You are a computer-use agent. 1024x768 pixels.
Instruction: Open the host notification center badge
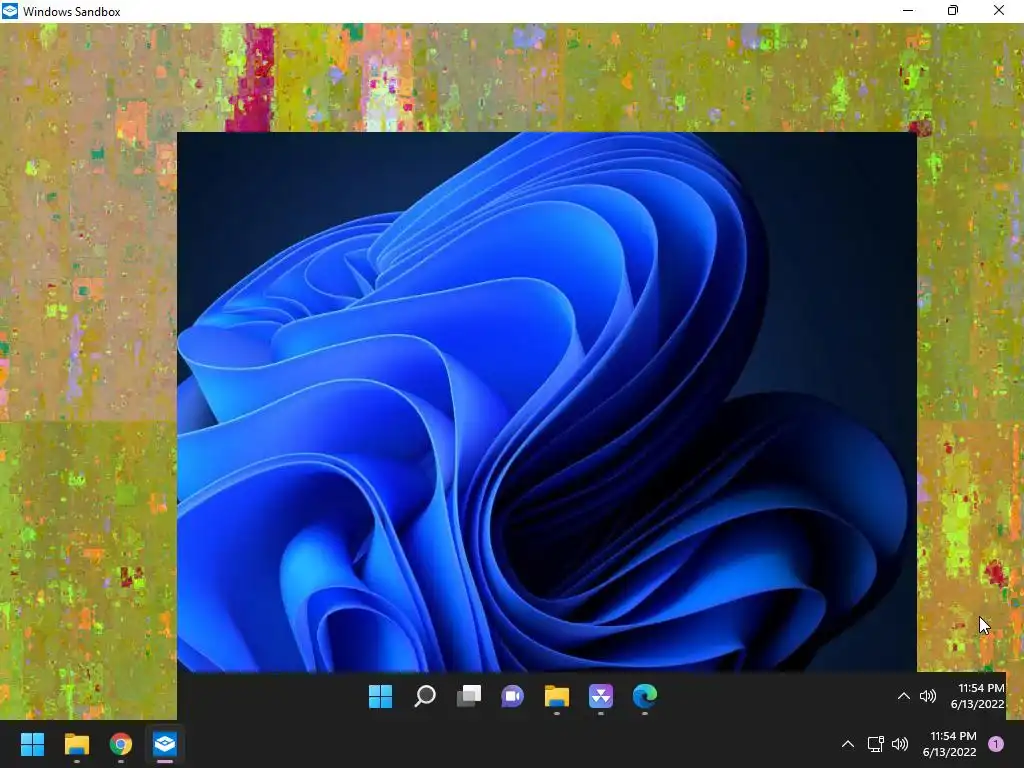tap(996, 744)
